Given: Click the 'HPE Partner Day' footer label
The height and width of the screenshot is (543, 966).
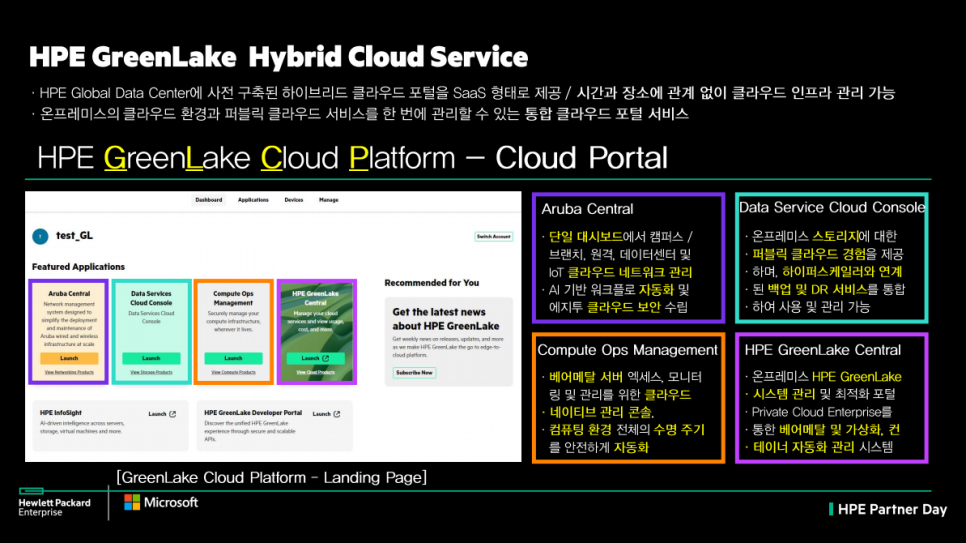Looking at the screenshot, I should pyautogui.click(x=891, y=509).
